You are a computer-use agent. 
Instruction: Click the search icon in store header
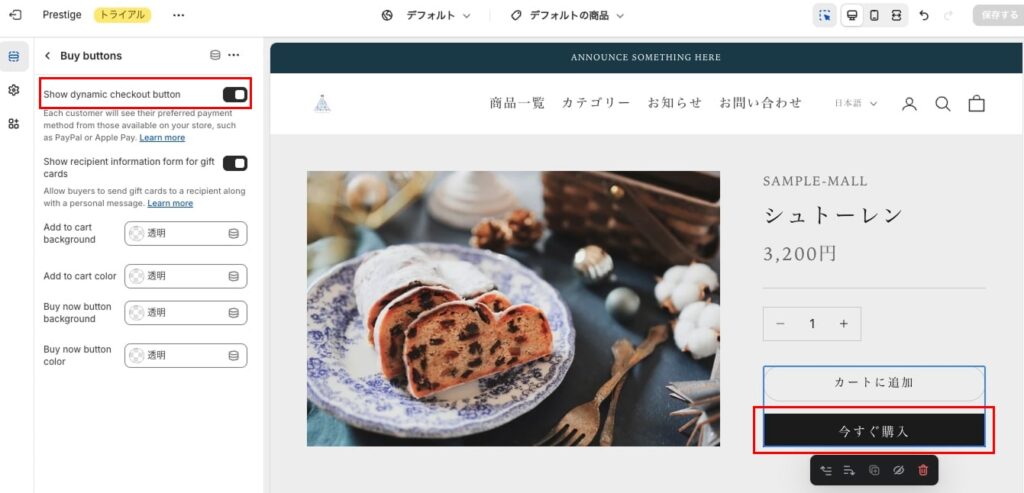(942, 104)
